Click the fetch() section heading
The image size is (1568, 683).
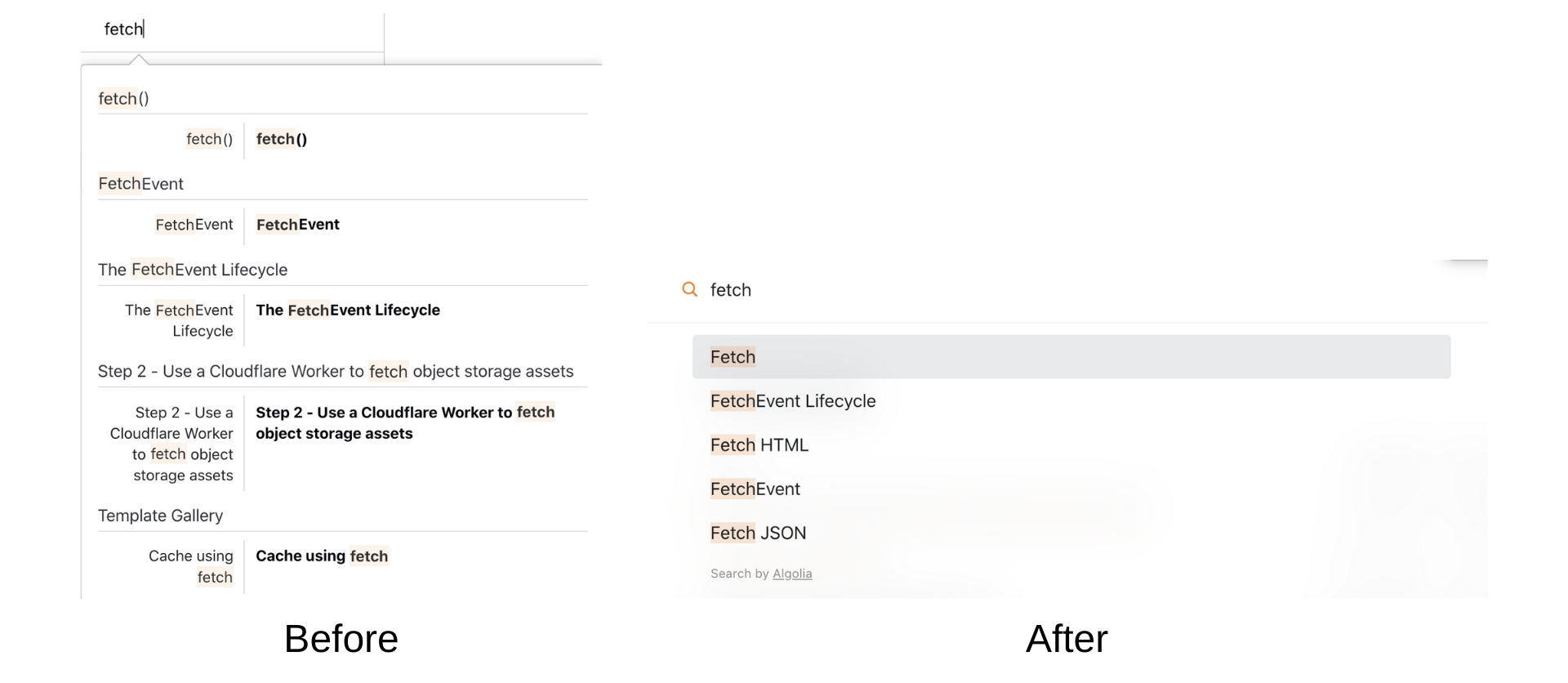[x=123, y=99]
